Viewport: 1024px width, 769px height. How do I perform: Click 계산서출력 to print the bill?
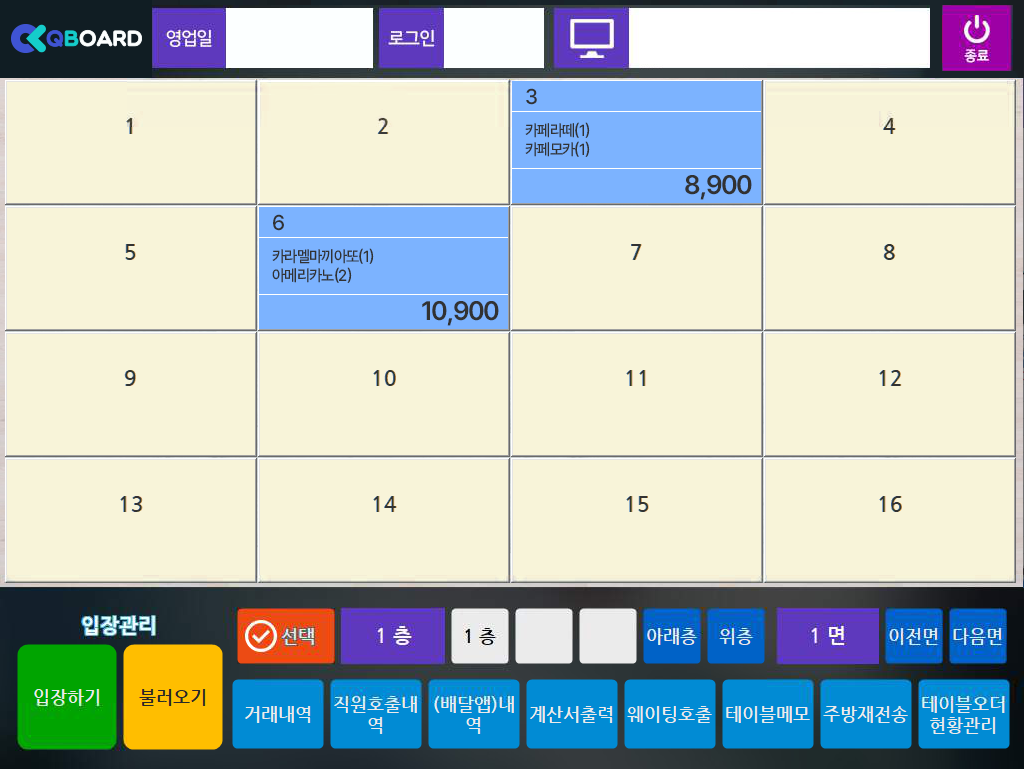coord(572,714)
